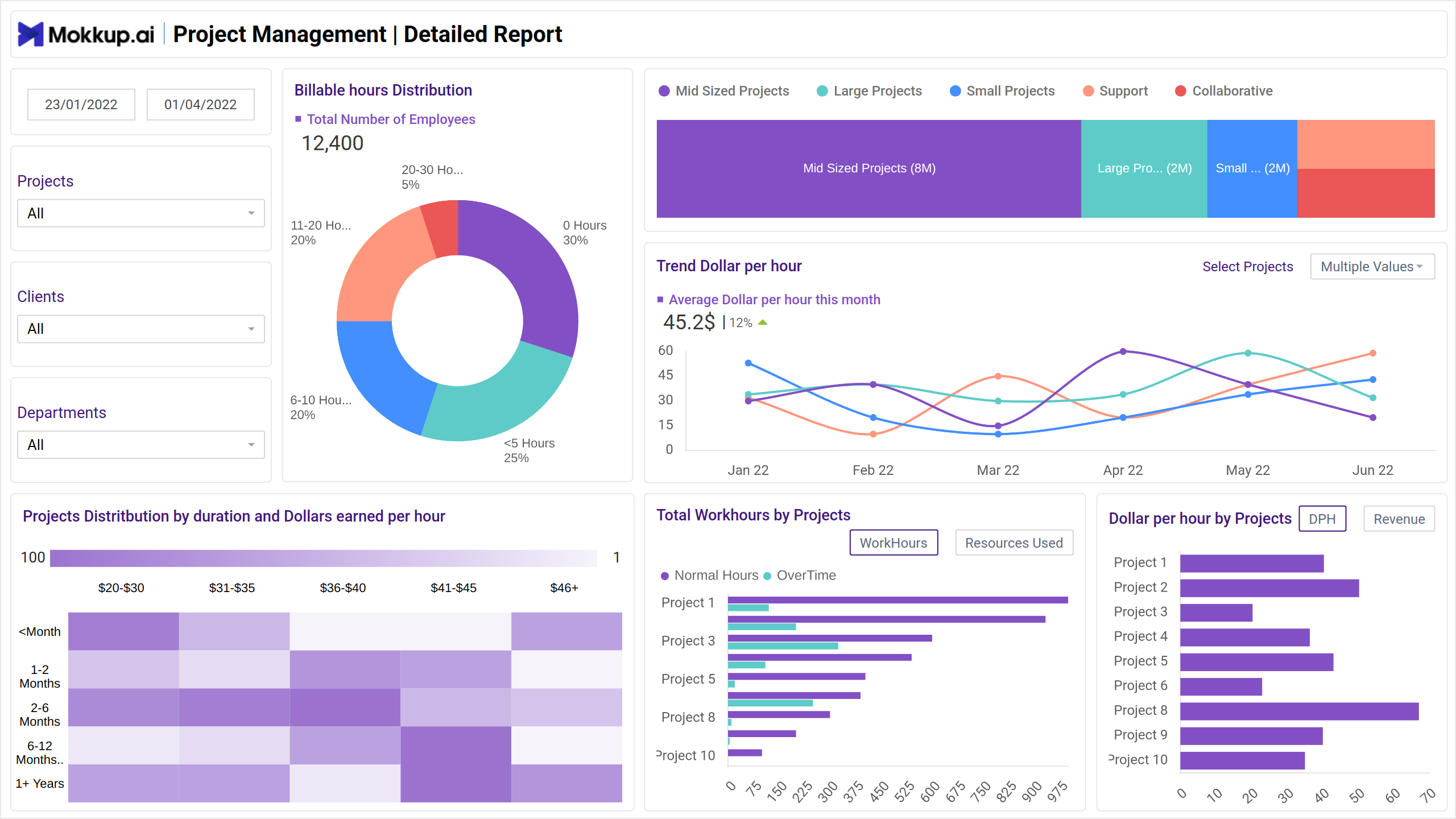Open the Clients filter dropdown
1456x819 pixels.
pos(141,329)
